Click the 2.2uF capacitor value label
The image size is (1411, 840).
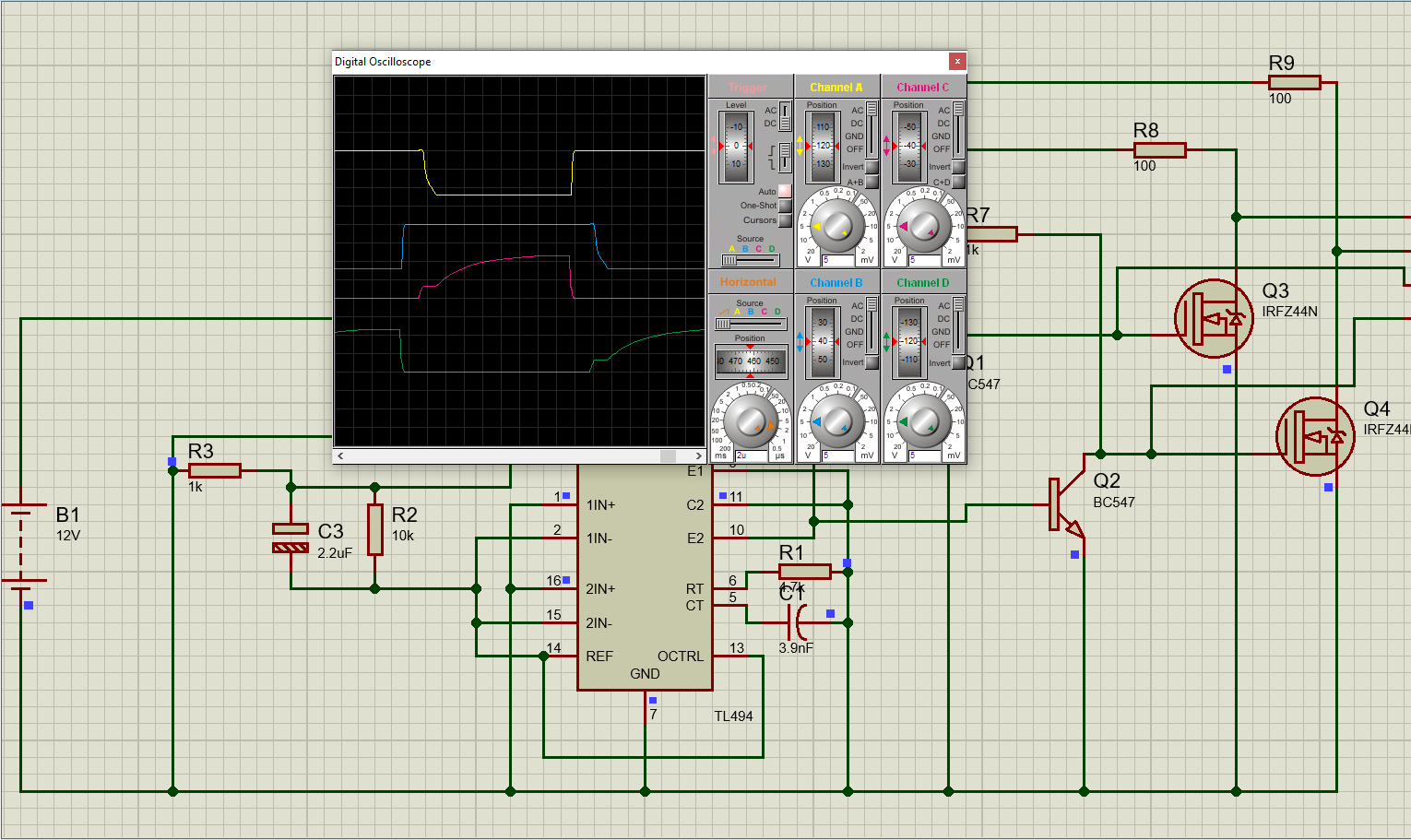[x=335, y=553]
